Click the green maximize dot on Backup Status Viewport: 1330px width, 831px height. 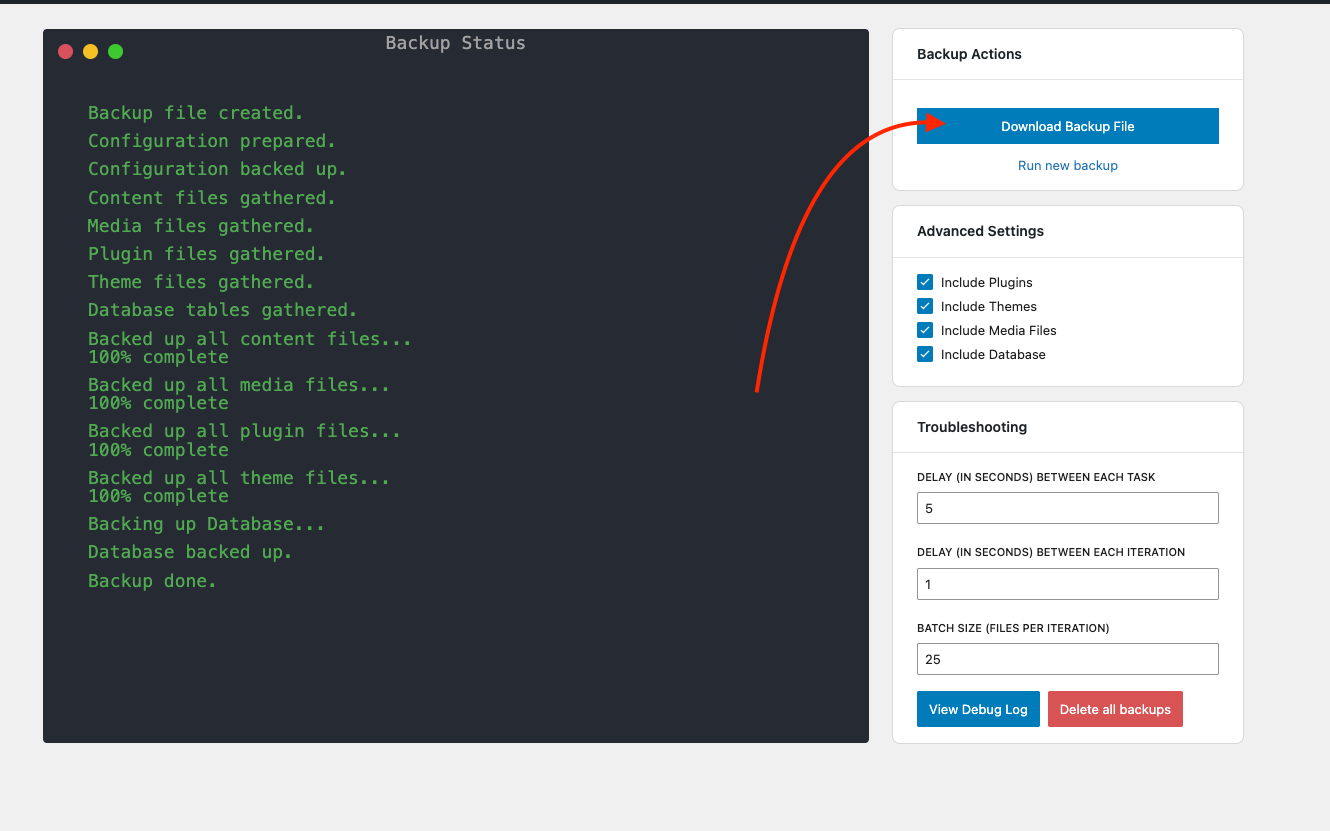pos(116,51)
